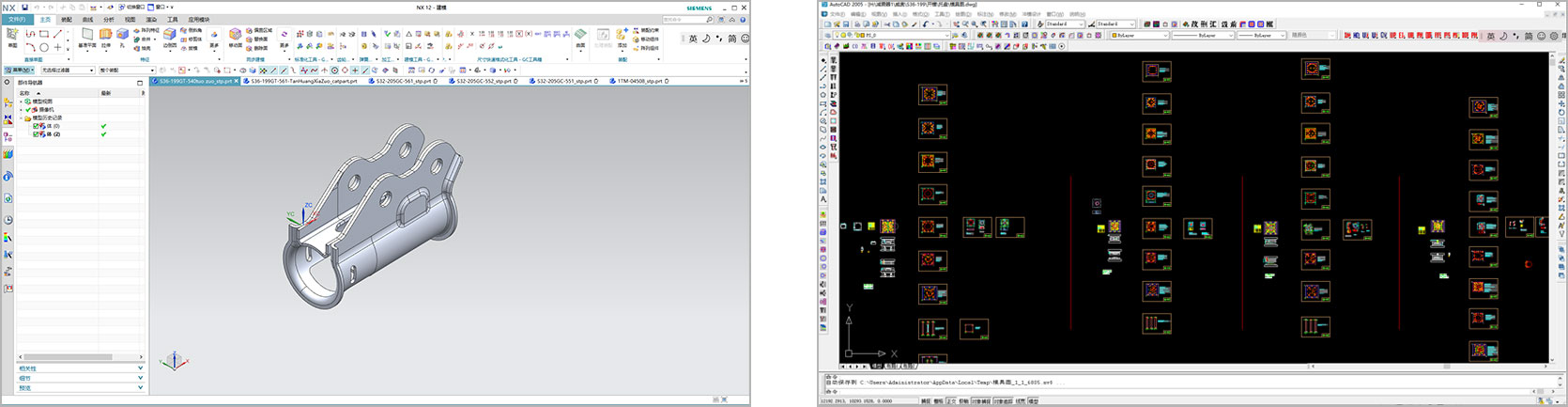Click the NX command search field
This screenshot has width=1568, height=407.
pyautogui.click(x=683, y=19)
